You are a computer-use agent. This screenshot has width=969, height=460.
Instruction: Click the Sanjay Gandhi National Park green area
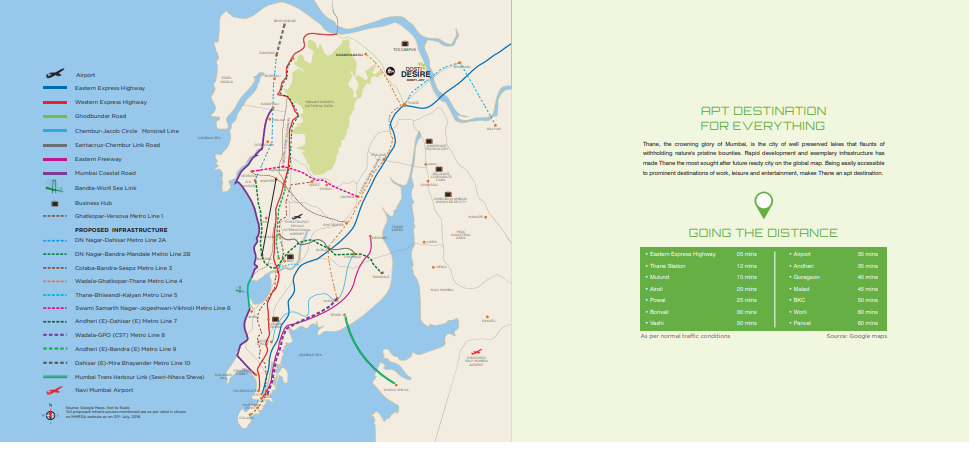(x=330, y=95)
